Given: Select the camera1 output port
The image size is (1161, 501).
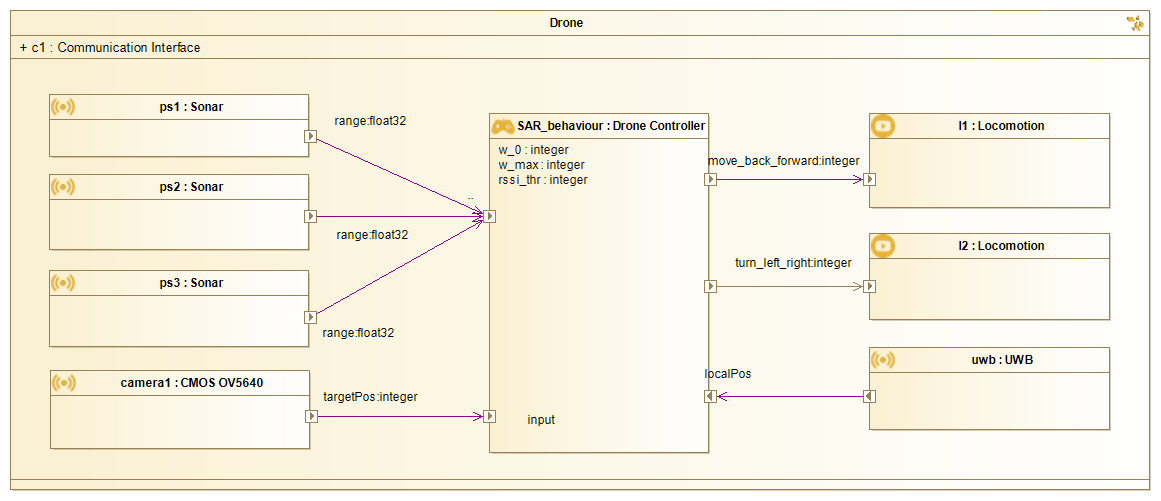Looking at the screenshot, I should point(311,416).
